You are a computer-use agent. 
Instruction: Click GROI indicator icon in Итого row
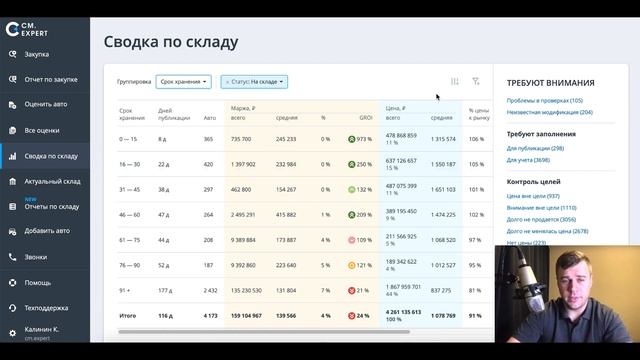point(351,316)
